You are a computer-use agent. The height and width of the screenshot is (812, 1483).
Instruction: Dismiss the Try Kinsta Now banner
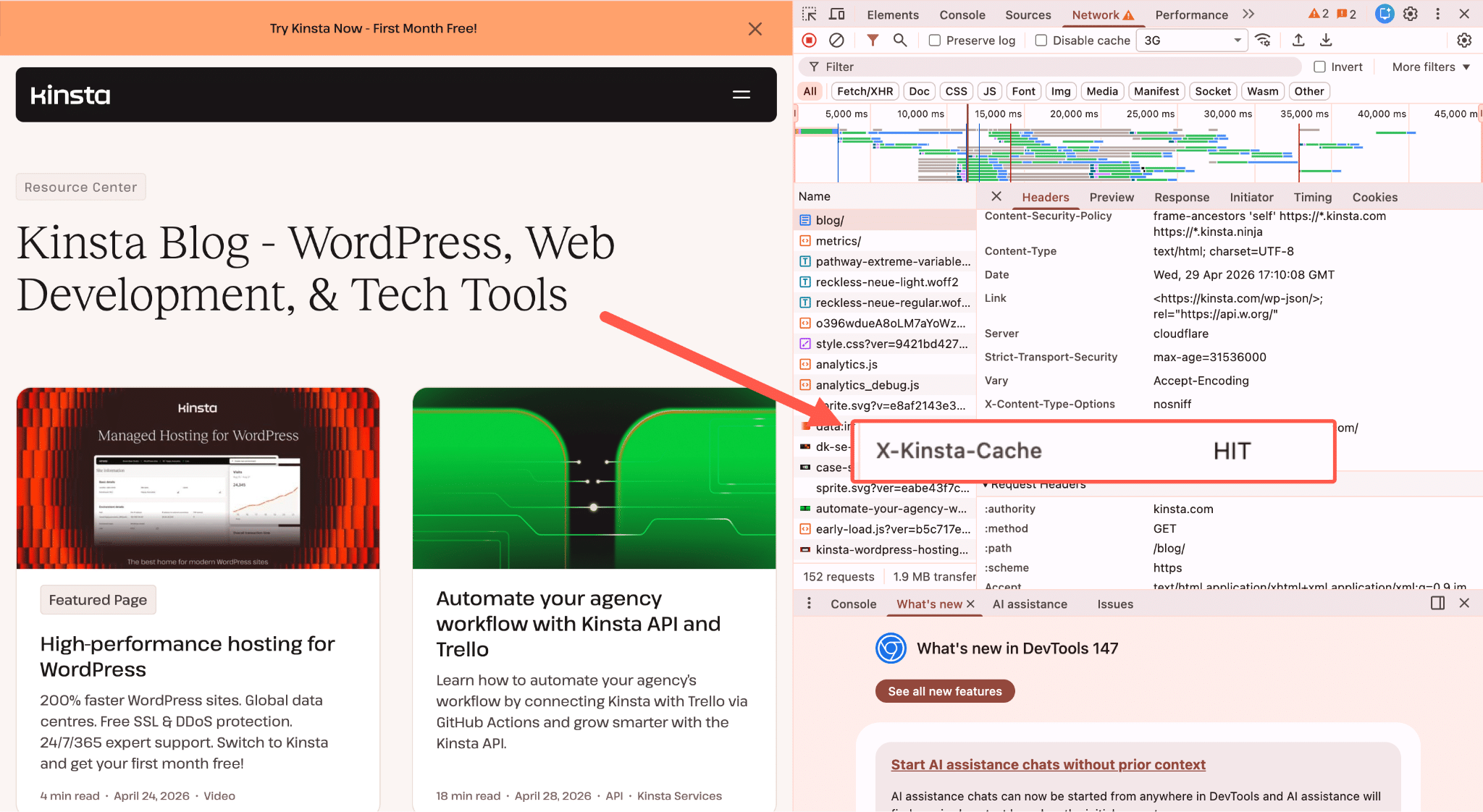click(x=755, y=28)
